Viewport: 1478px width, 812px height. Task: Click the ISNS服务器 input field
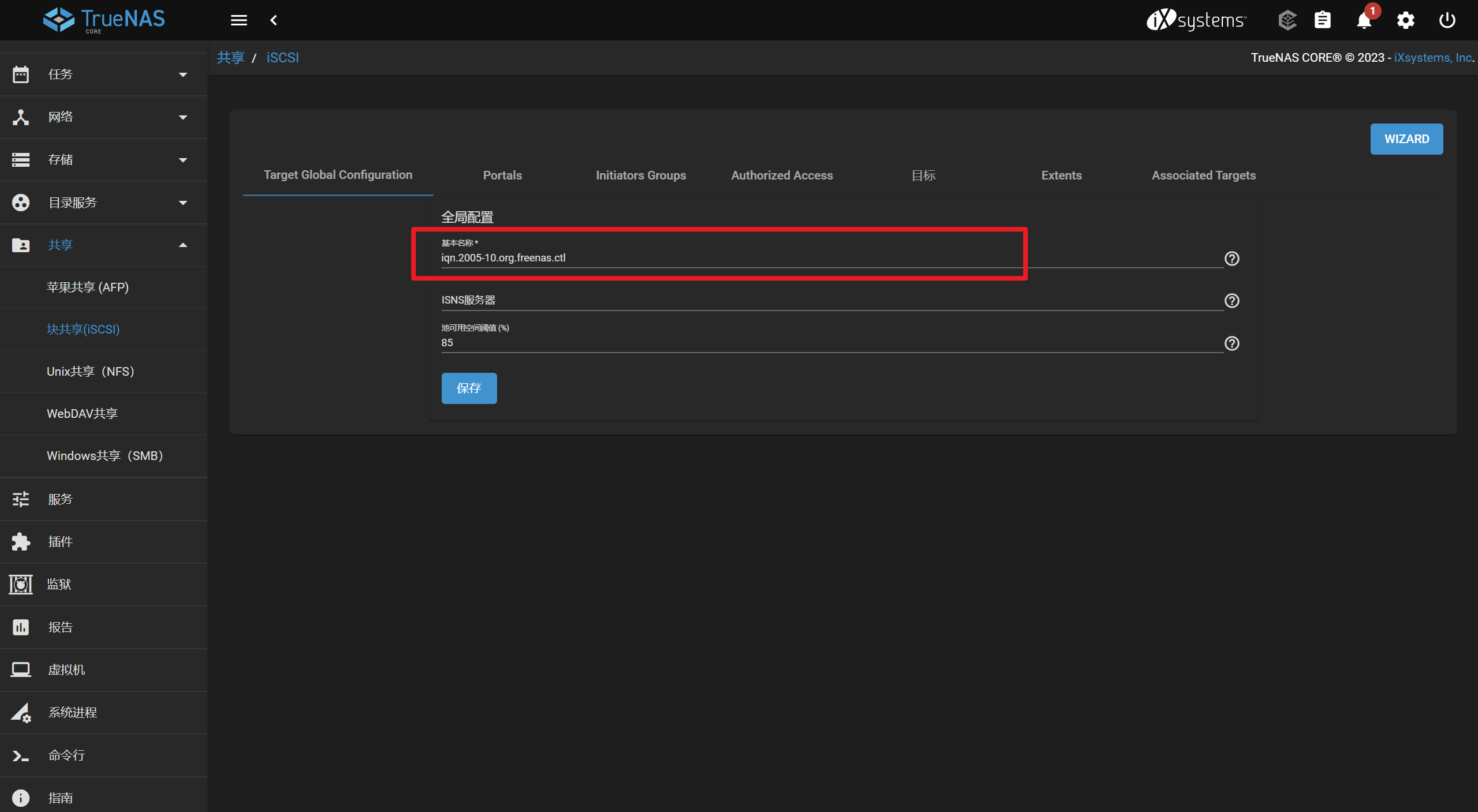[831, 301]
